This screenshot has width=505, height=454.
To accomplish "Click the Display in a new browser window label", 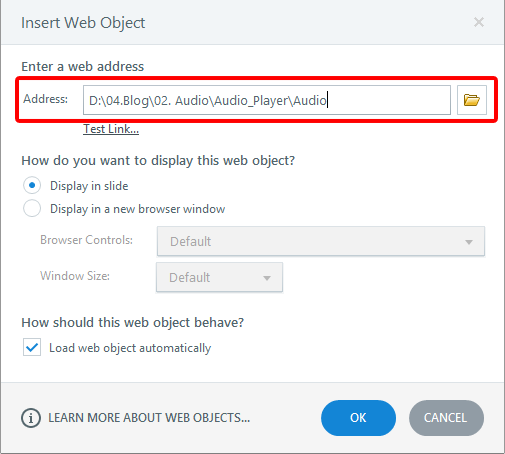I will coord(137,209).
